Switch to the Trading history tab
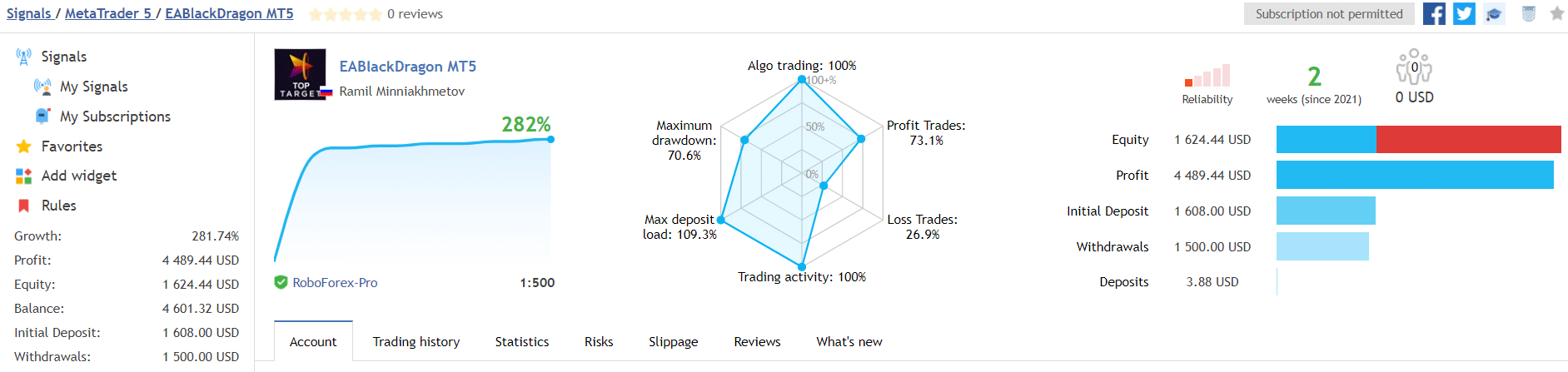The width and height of the screenshot is (1568, 372). (x=416, y=342)
